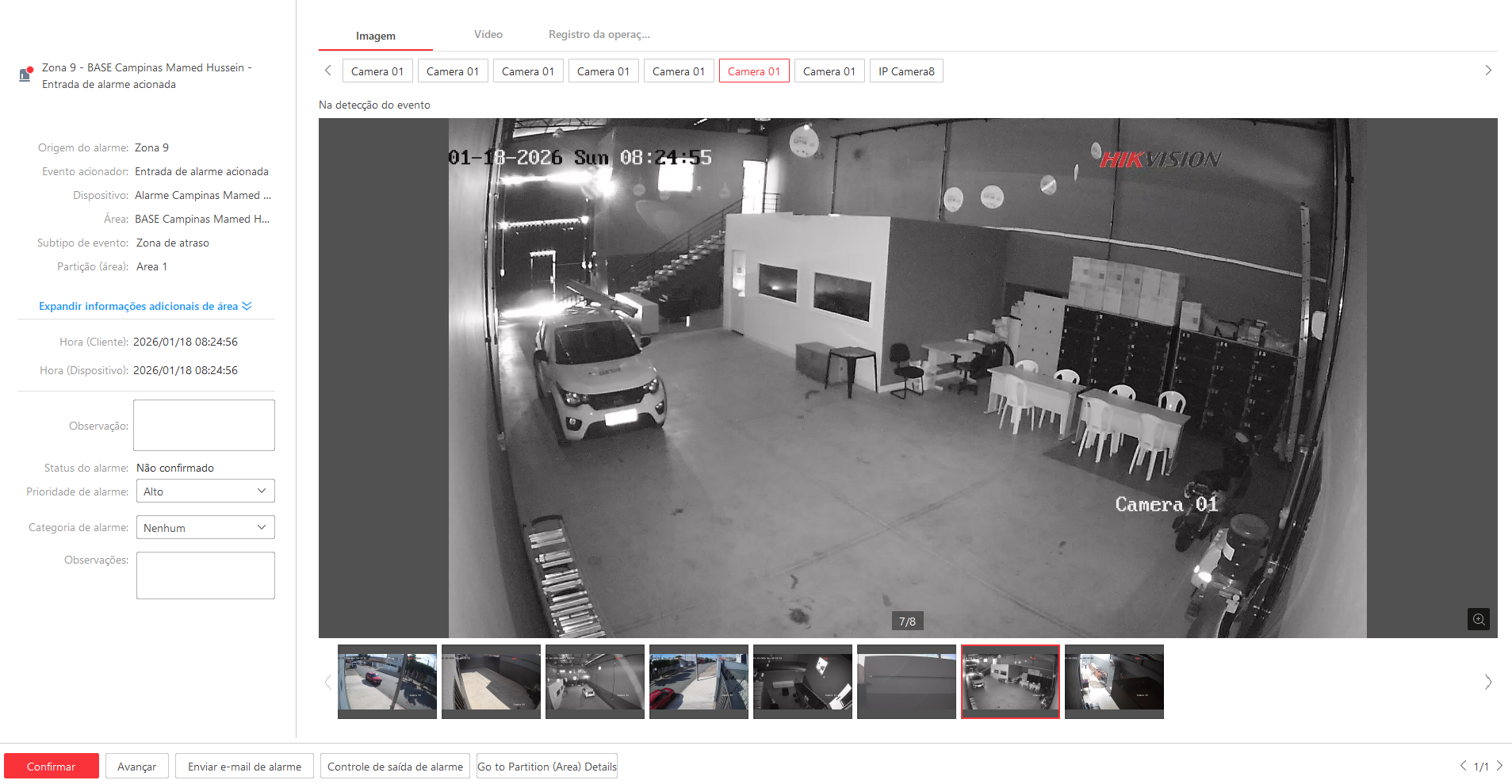Select the first street view thumbnail
The width and height of the screenshot is (1512, 784).
[x=387, y=682]
